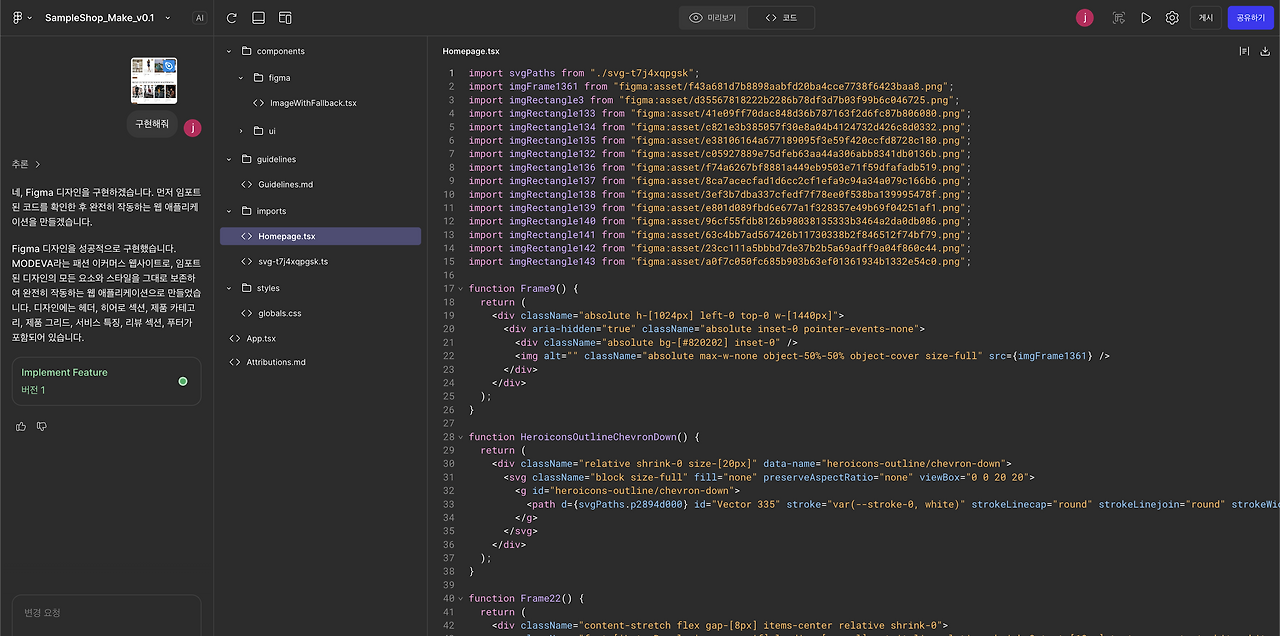Click the Homepage.tsx editor title
Viewport: 1280px width, 636px height.
(471, 51)
